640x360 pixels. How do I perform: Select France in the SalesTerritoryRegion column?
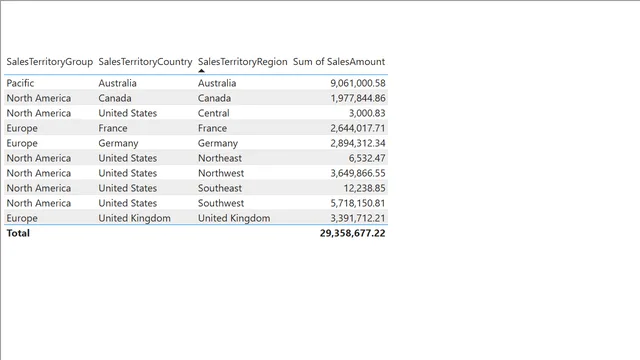coord(213,128)
